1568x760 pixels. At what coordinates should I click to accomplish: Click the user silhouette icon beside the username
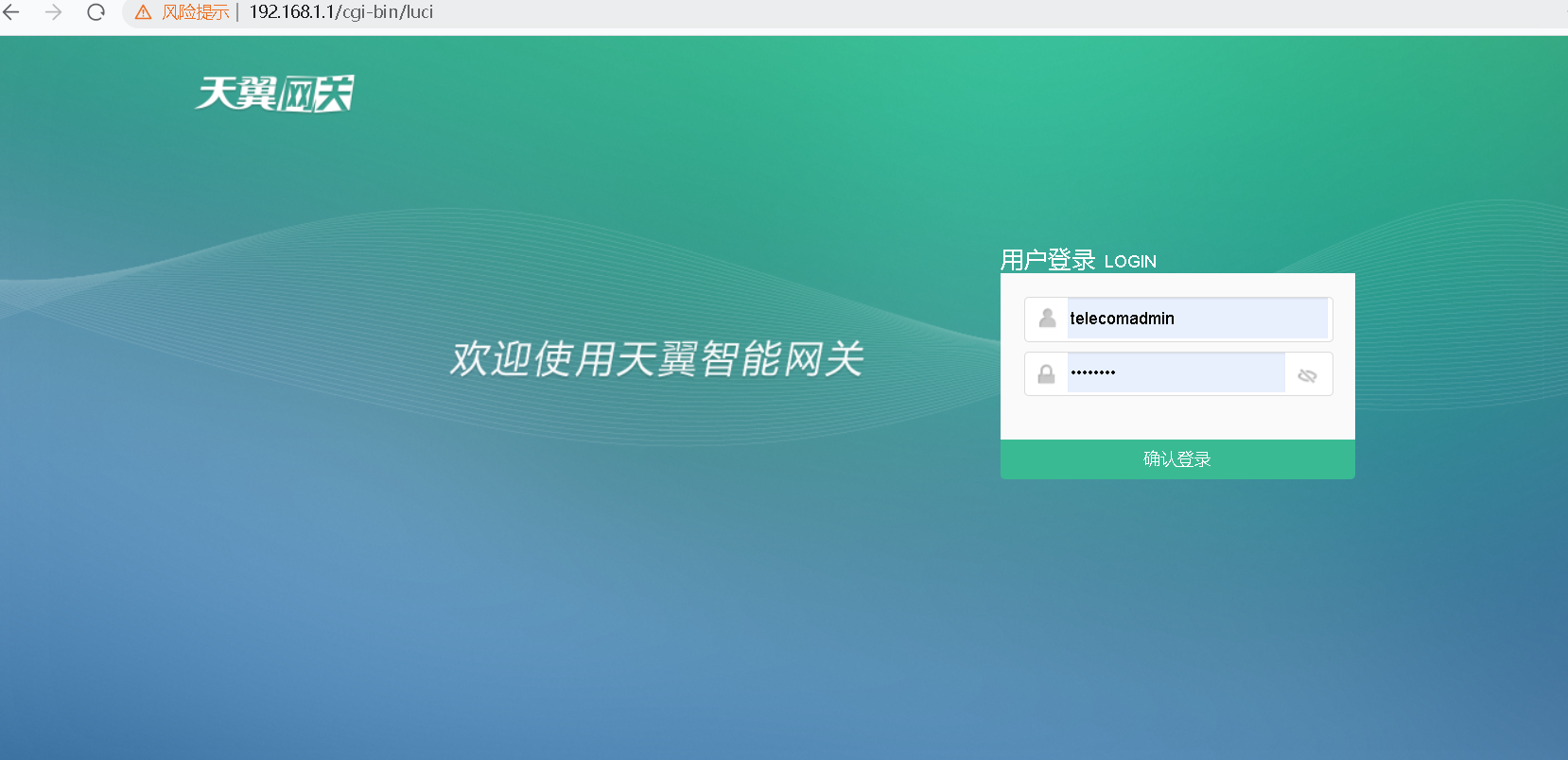pos(1047,319)
